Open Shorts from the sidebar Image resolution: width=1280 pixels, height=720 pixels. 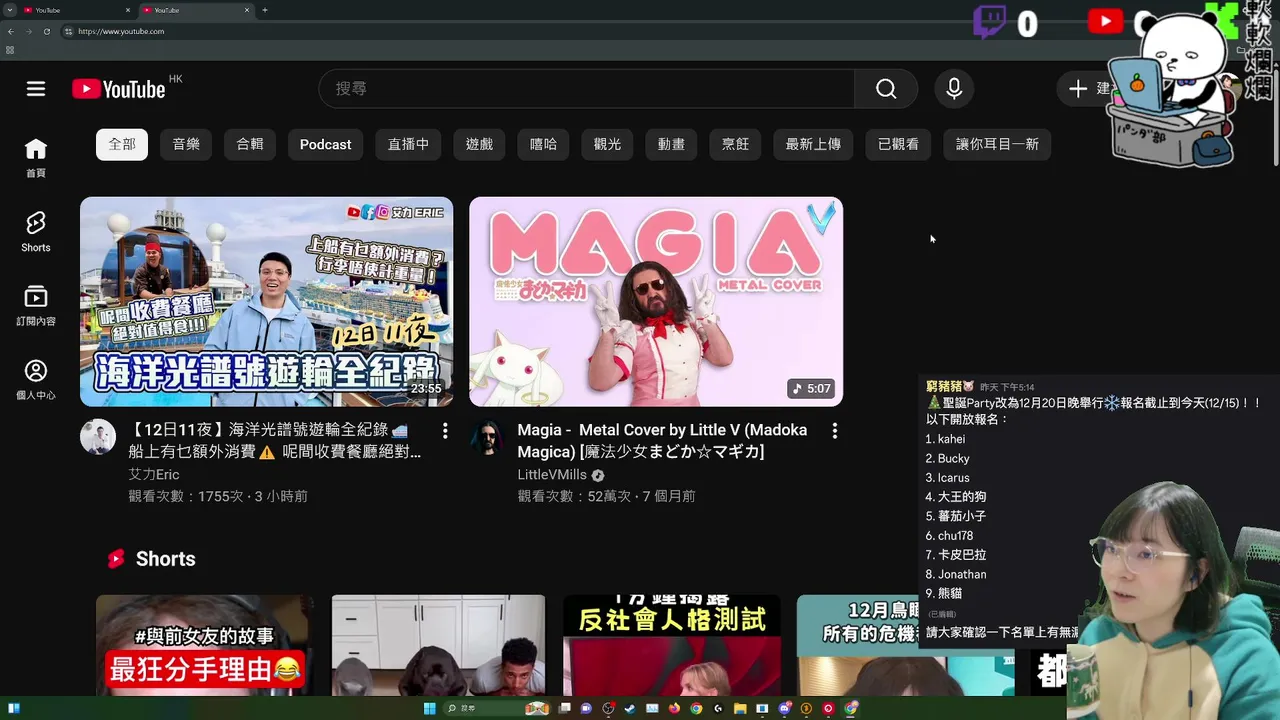click(36, 232)
